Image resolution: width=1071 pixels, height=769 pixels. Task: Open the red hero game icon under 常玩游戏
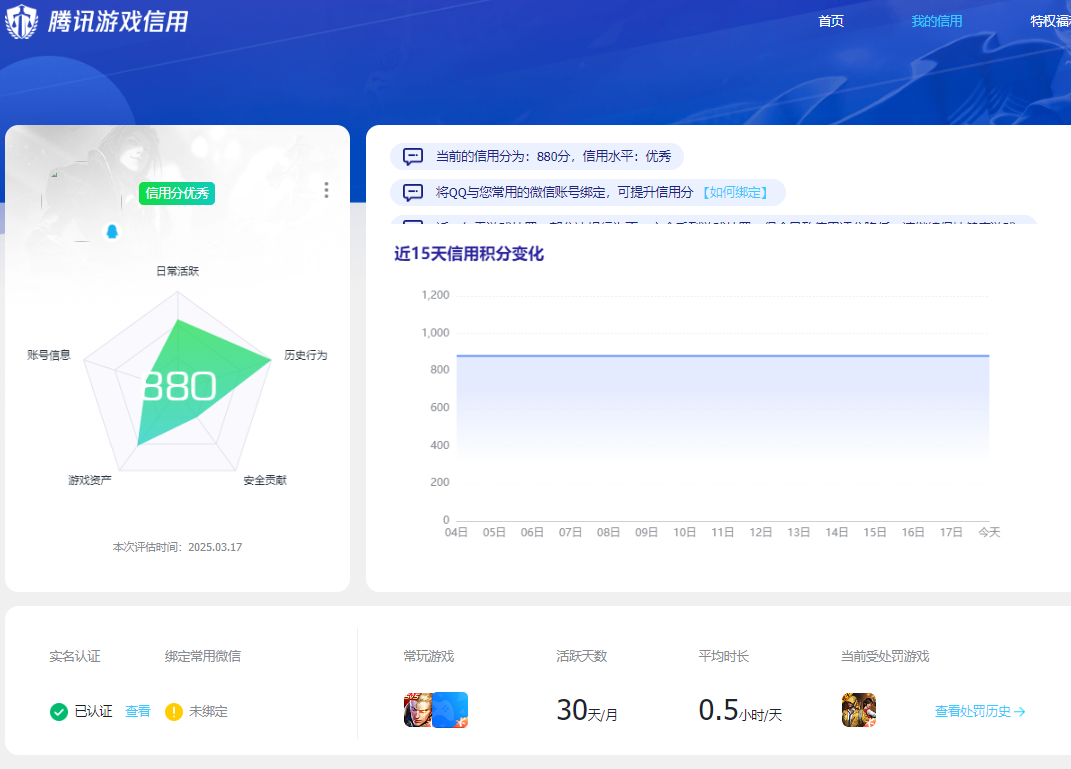tap(417, 710)
